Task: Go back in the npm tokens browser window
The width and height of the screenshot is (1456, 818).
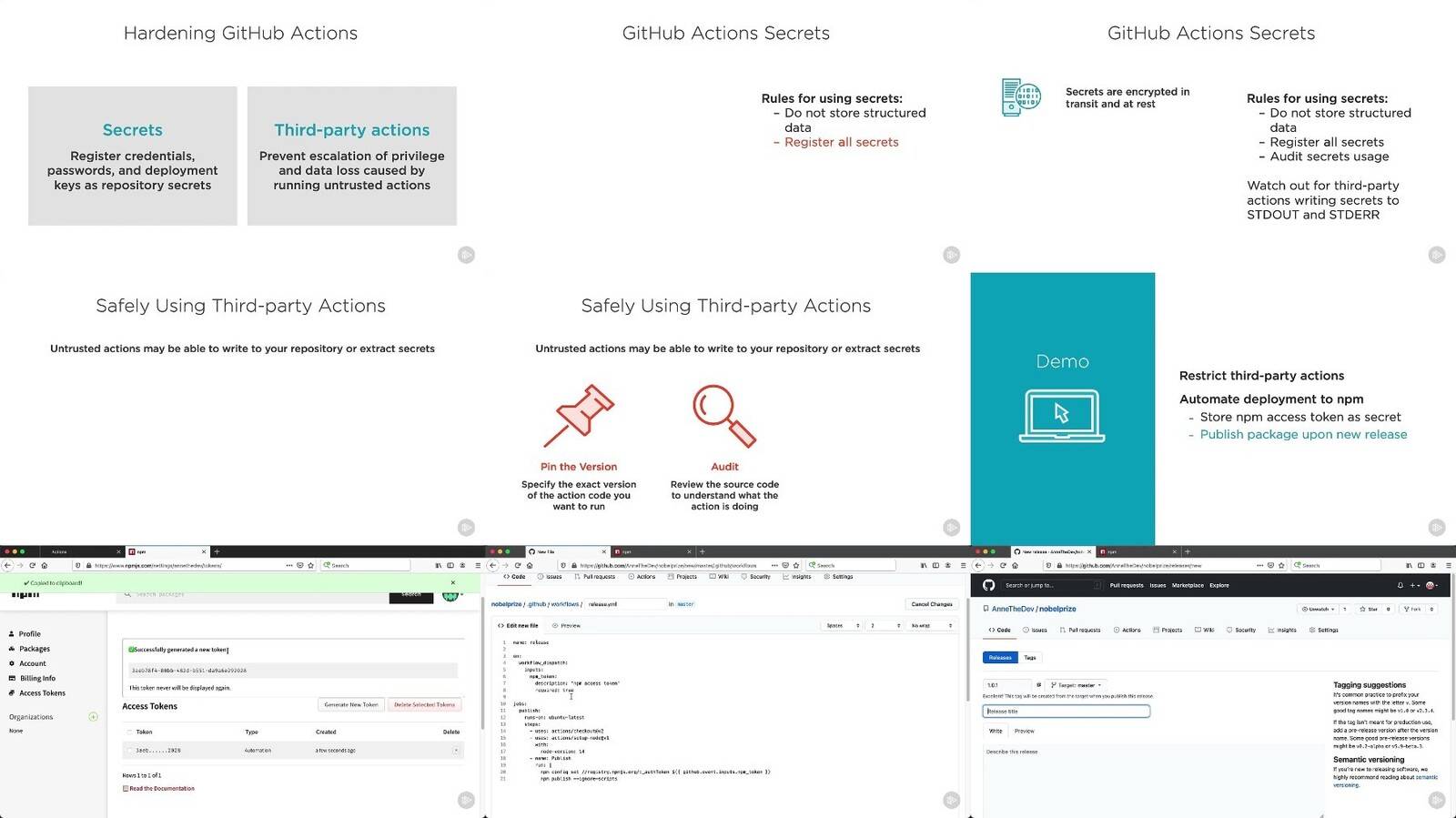Action: point(7,565)
